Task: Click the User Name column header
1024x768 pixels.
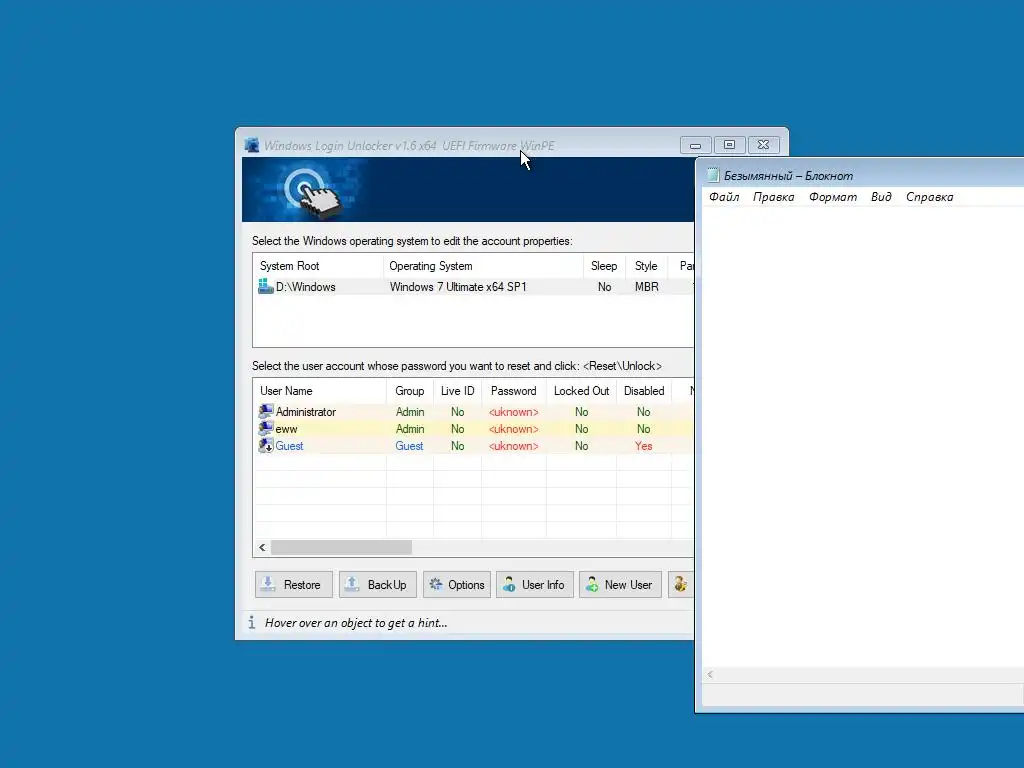Action: pos(319,391)
